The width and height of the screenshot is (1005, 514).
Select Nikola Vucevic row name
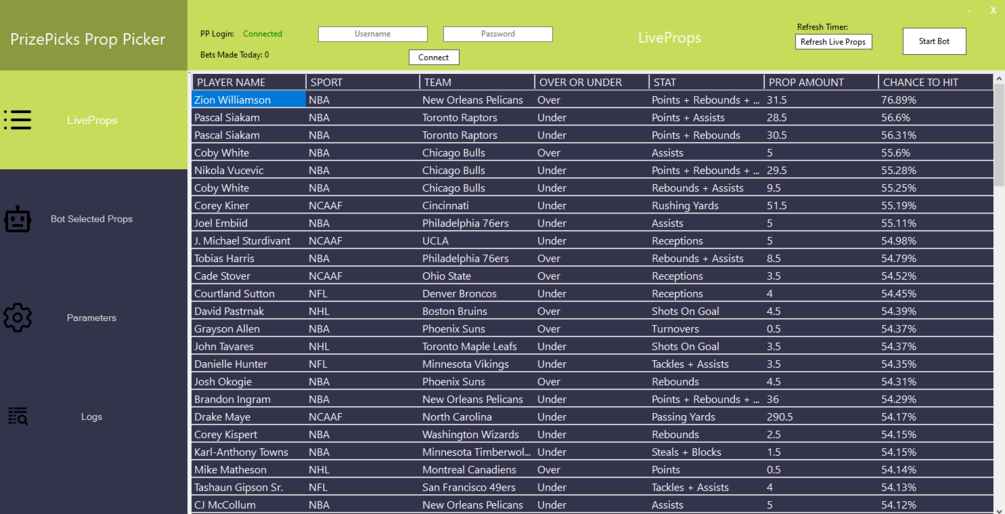coord(249,170)
